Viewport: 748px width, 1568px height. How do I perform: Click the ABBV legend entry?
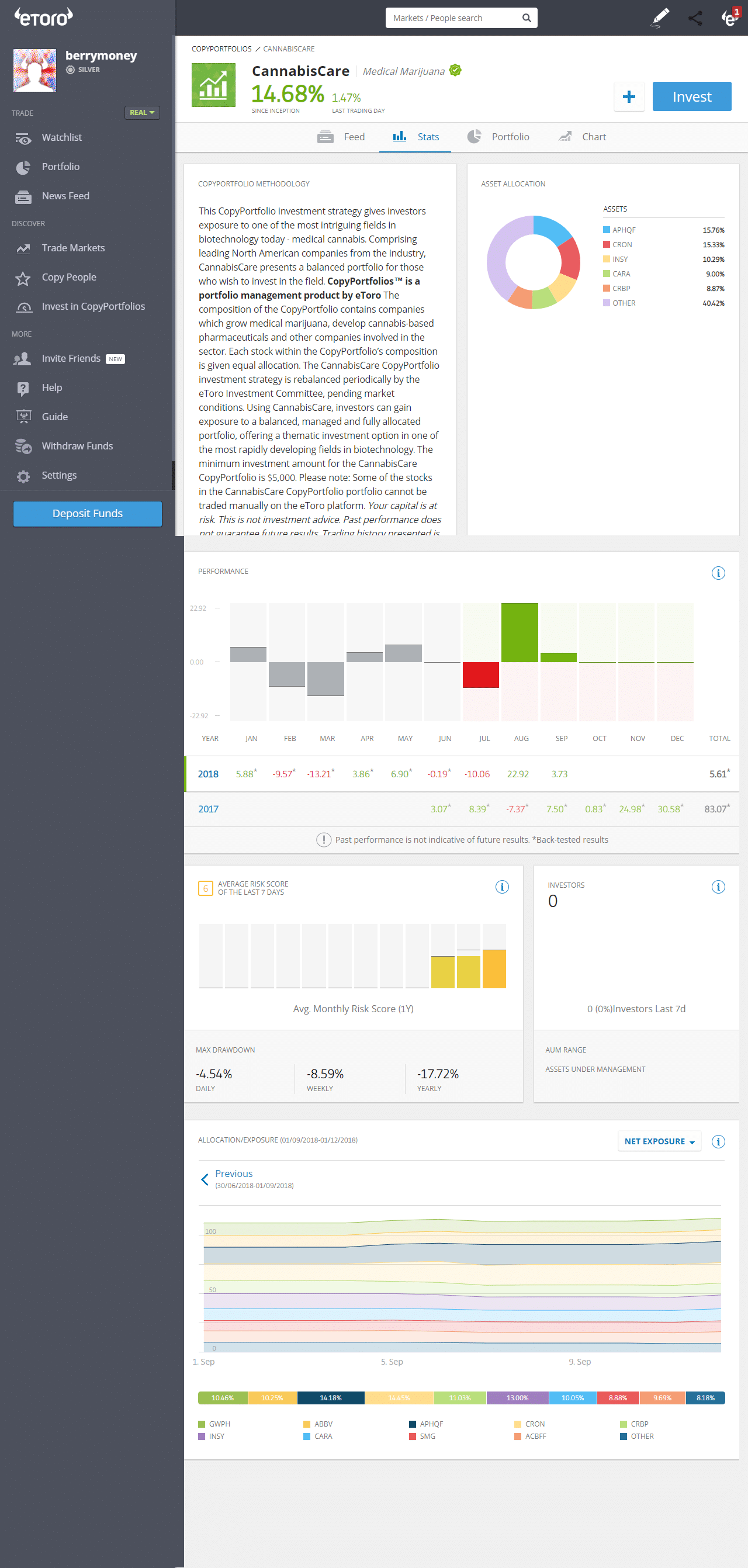click(318, 1424)
